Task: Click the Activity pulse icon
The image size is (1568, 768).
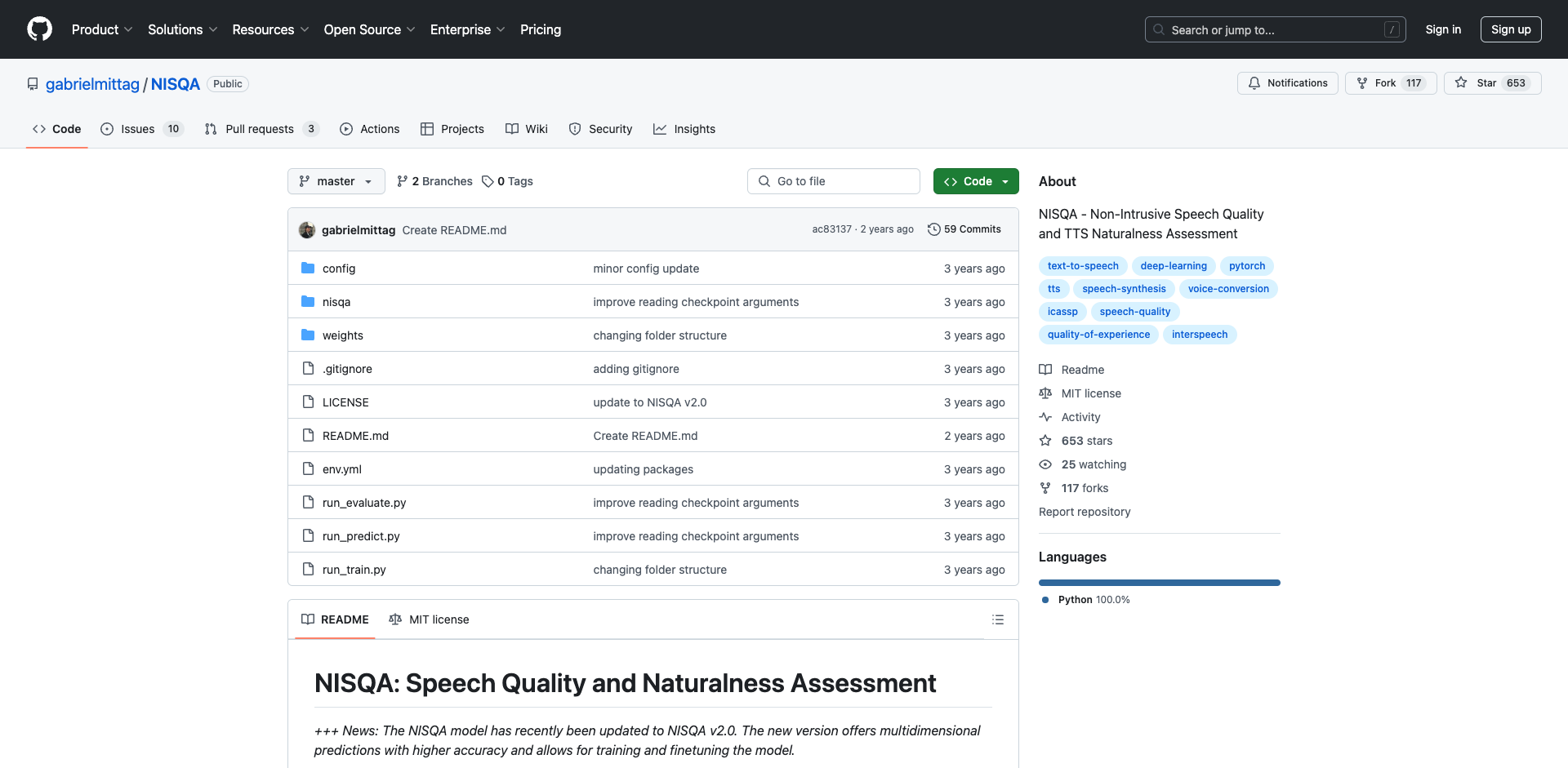Action: click(x=1045, y=417)
